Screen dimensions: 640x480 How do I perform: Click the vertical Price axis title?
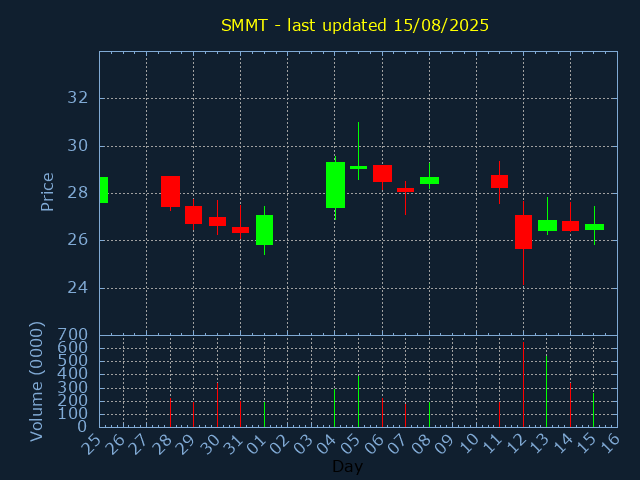[47, 192]
